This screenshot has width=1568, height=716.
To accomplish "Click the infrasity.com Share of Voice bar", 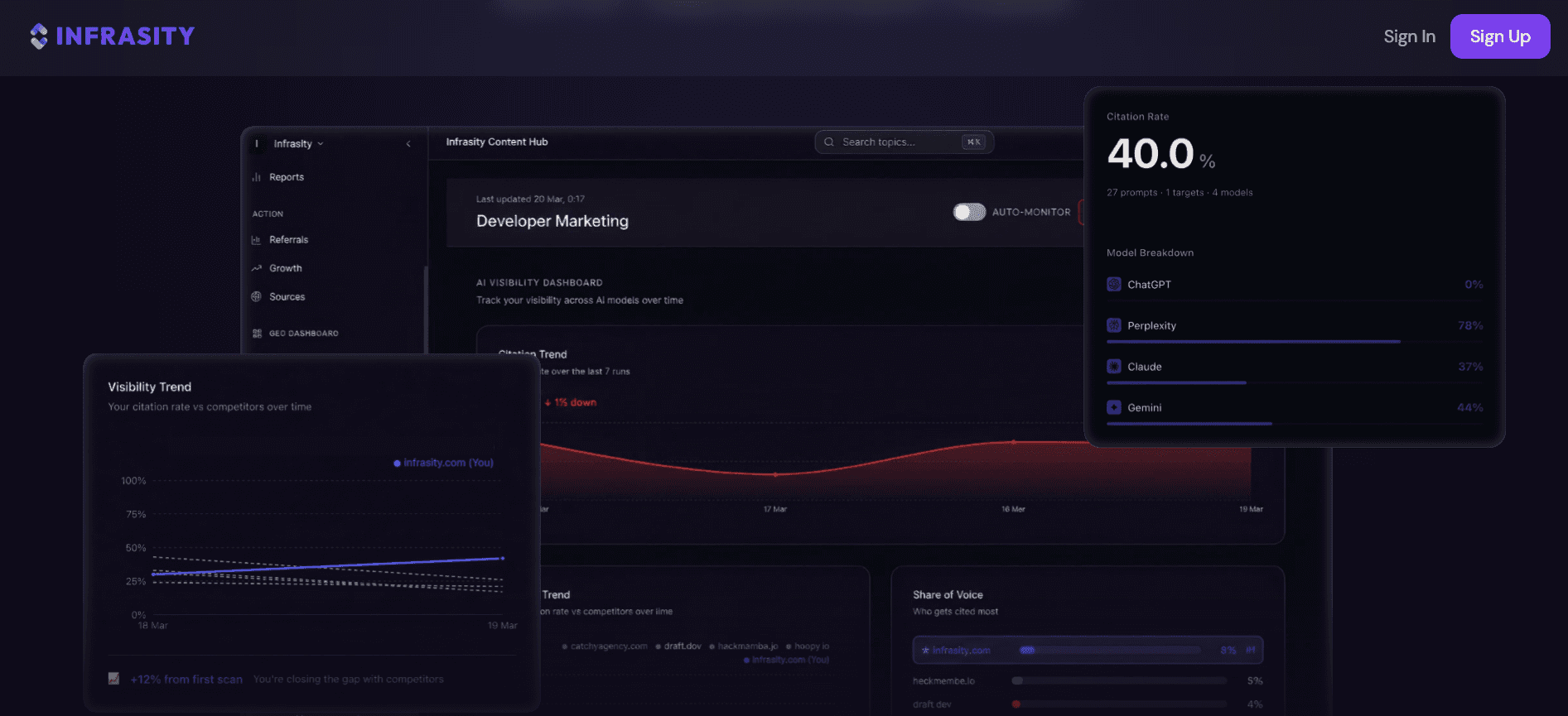I will [1110, 651].
